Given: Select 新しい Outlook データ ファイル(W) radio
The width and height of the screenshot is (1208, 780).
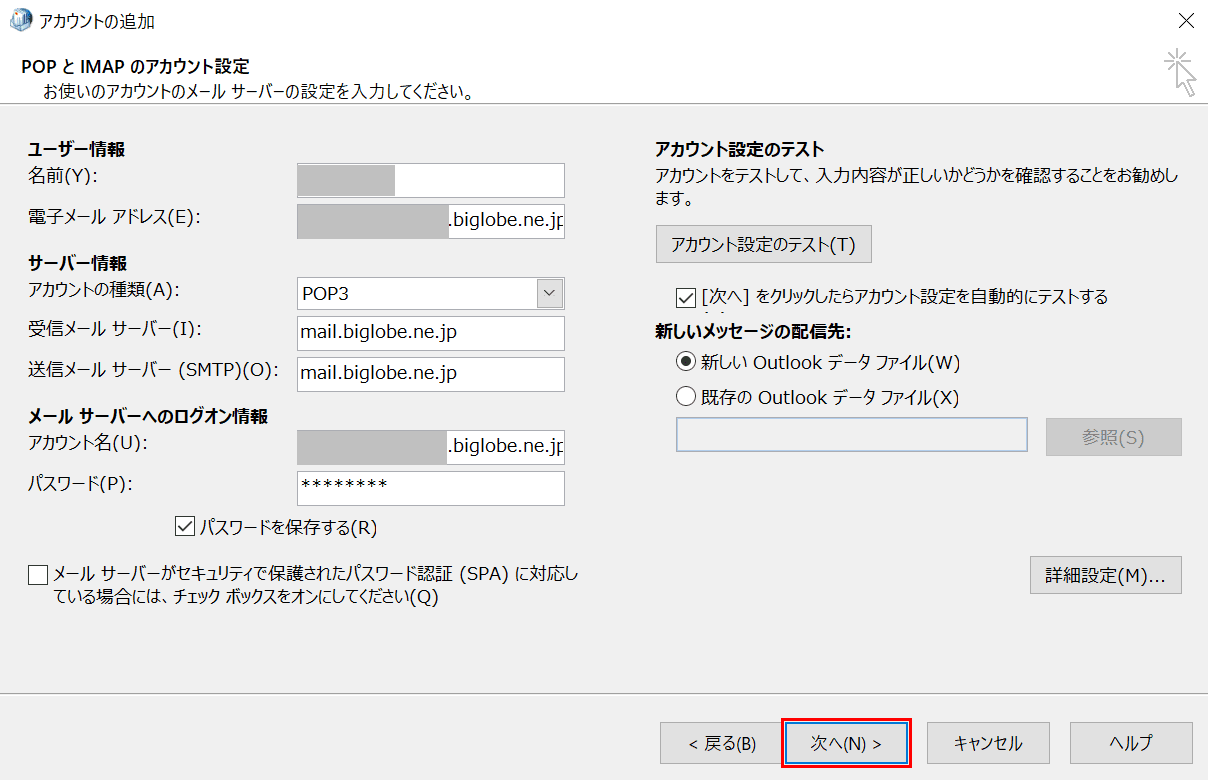Looking at the screenshot, I should 686,362.
